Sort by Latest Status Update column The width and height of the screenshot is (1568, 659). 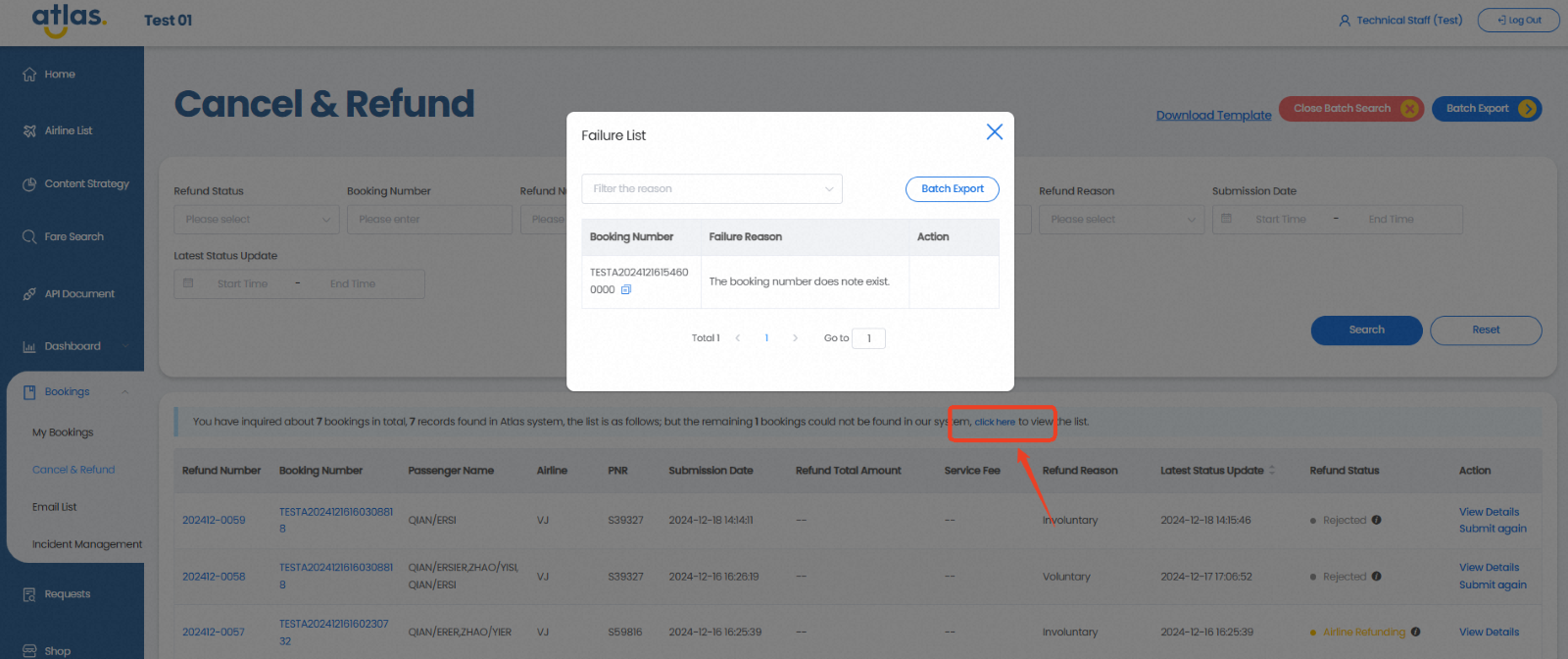tap(1272, 471)
